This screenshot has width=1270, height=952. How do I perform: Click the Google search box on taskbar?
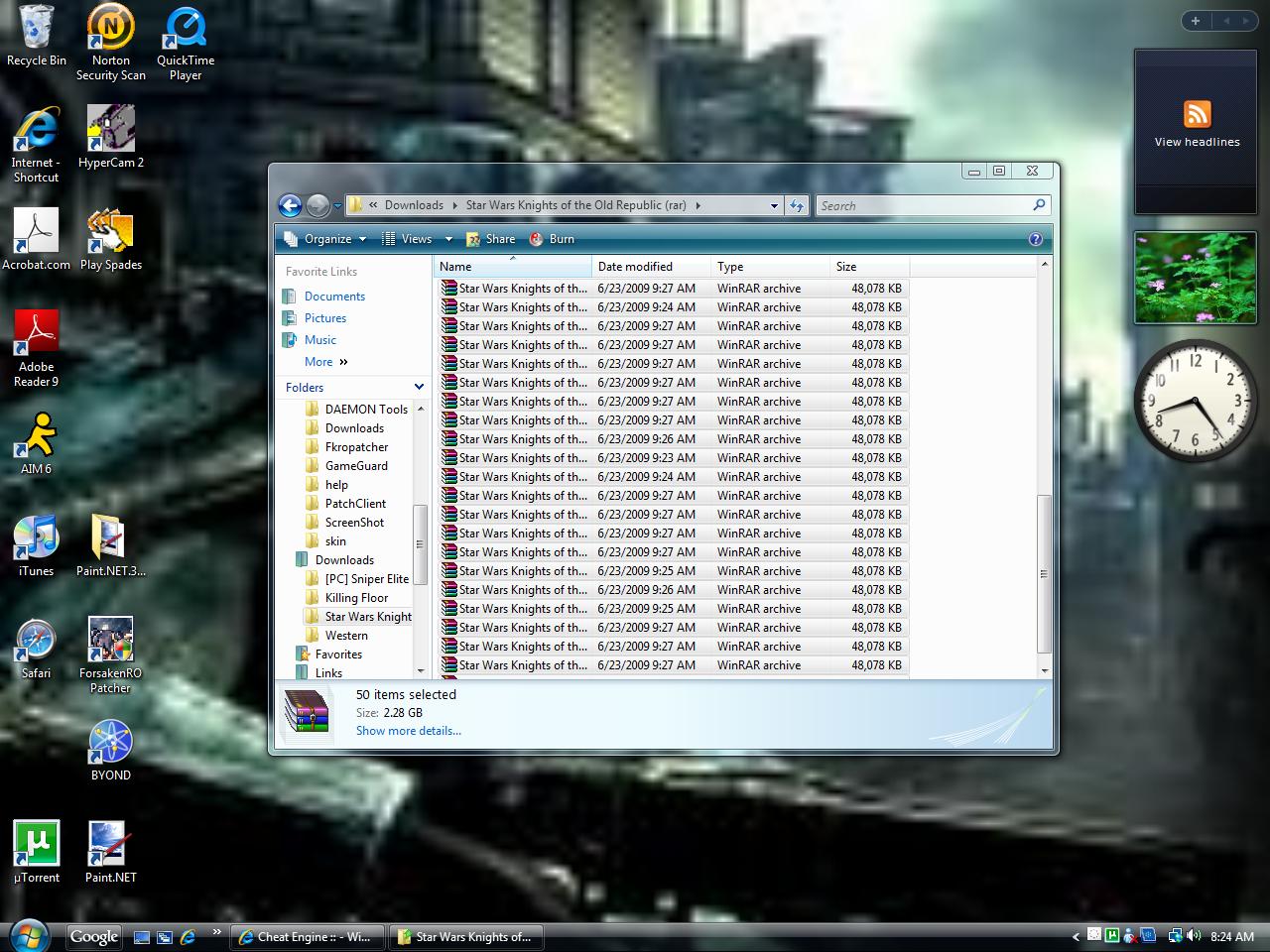click(x=94, y=936)
